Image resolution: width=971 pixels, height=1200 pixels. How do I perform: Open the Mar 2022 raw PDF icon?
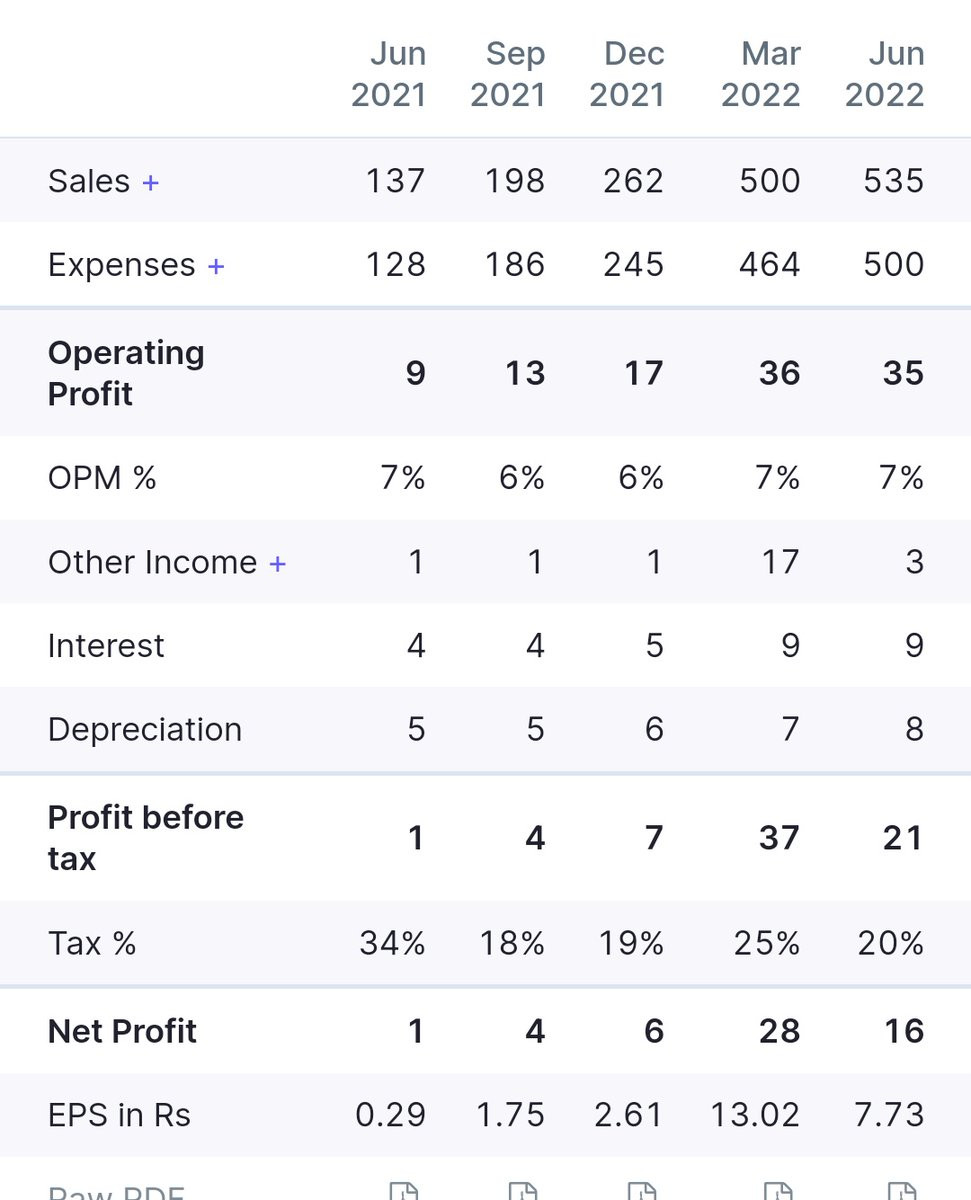coord(777,1190)
